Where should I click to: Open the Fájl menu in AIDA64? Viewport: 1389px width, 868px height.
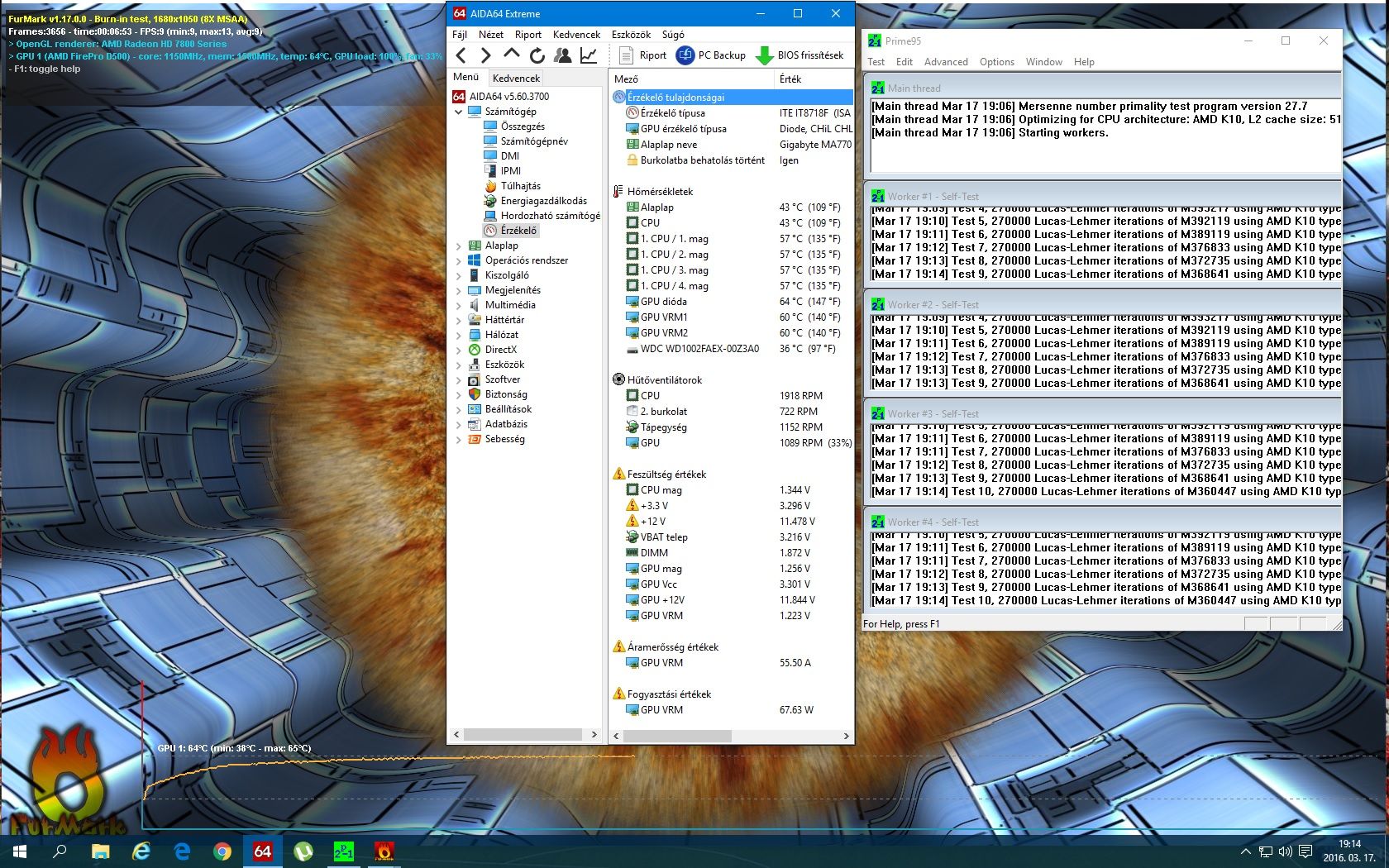coord(460,35)
